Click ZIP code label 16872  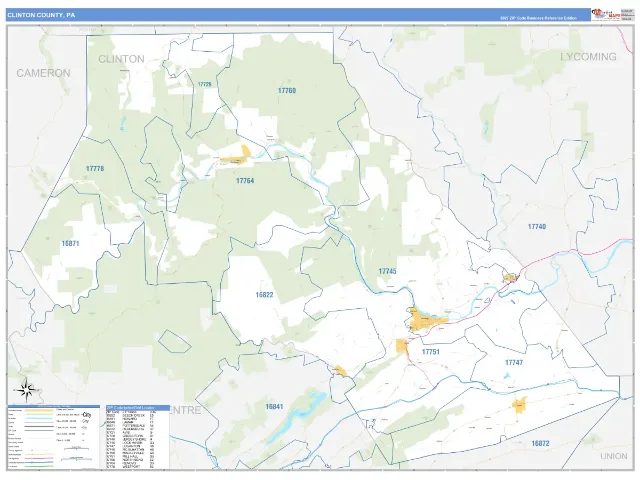(540, 443)
